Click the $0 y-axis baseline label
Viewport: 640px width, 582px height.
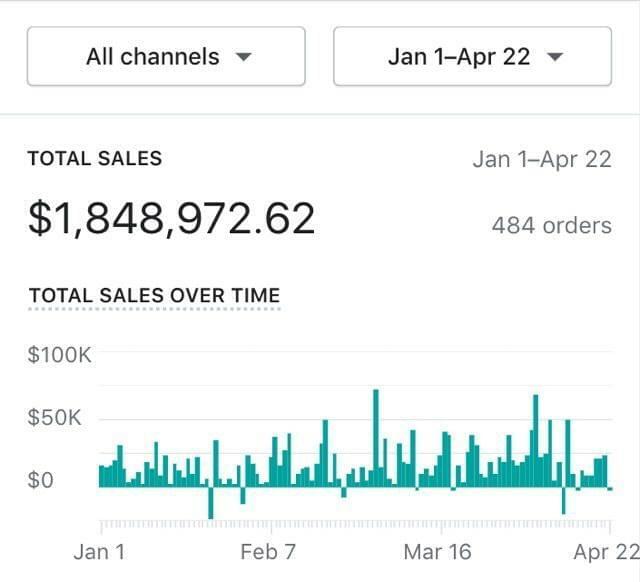click(x=40, y=480)
